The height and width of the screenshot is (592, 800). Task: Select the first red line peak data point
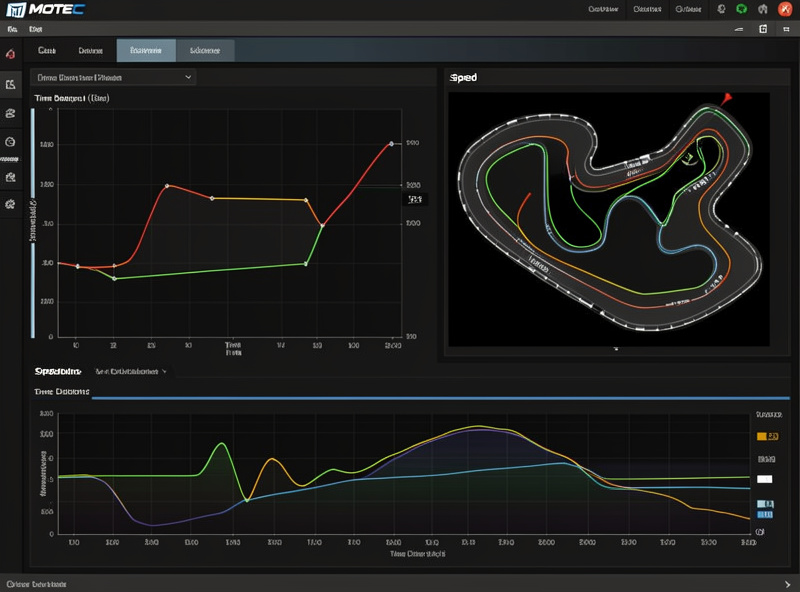click(x=167, y=186)
